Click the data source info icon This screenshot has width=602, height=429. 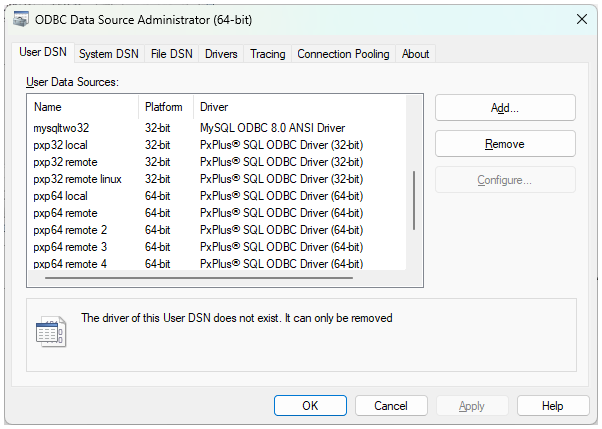(50, 332)
